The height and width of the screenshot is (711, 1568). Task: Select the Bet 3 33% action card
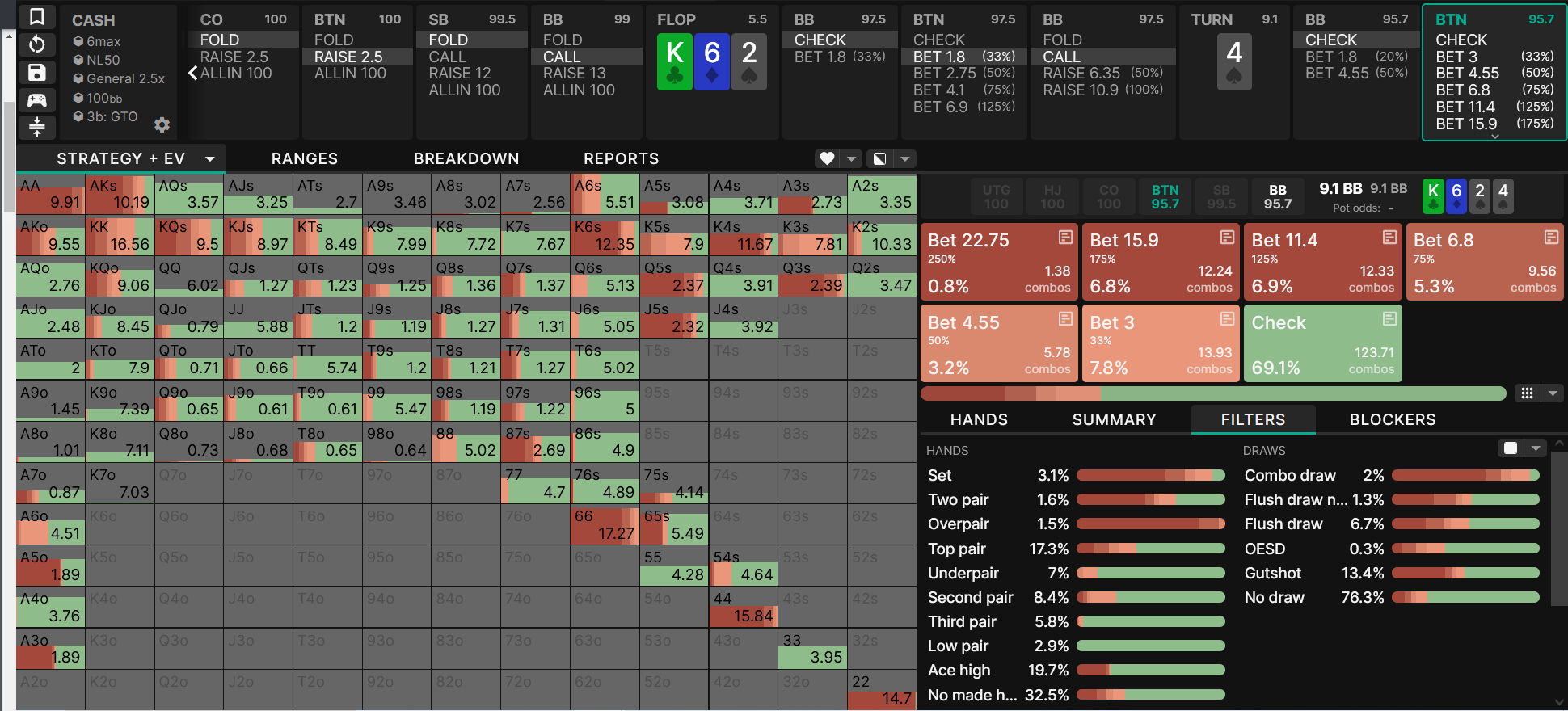[1161, 343]
